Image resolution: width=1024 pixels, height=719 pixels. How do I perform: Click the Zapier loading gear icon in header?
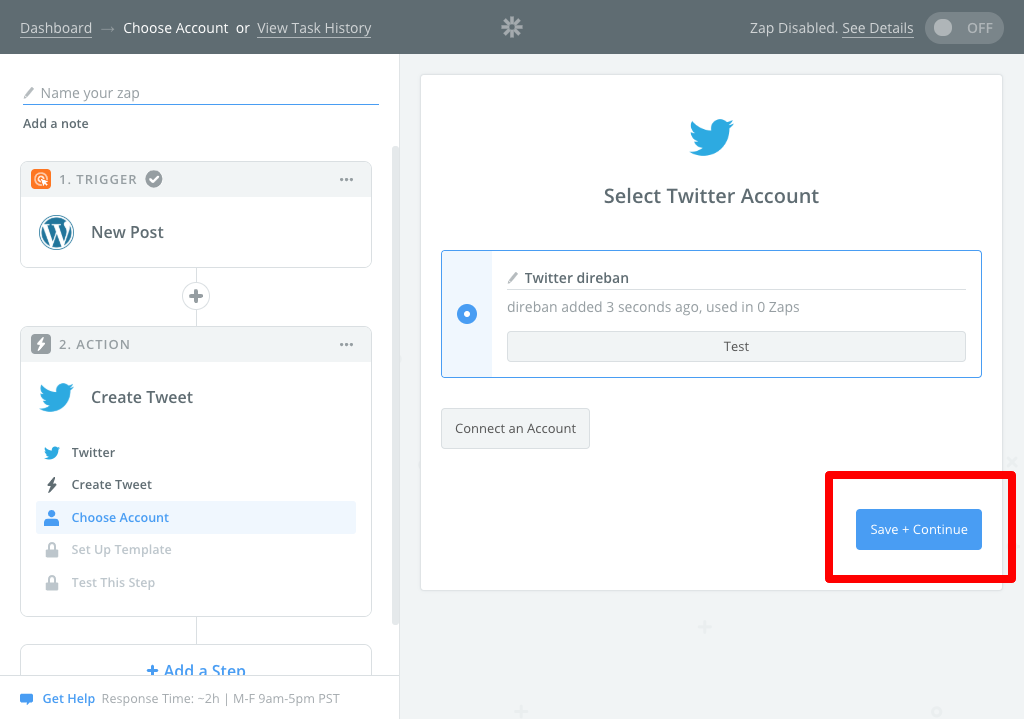coord(512,27)
